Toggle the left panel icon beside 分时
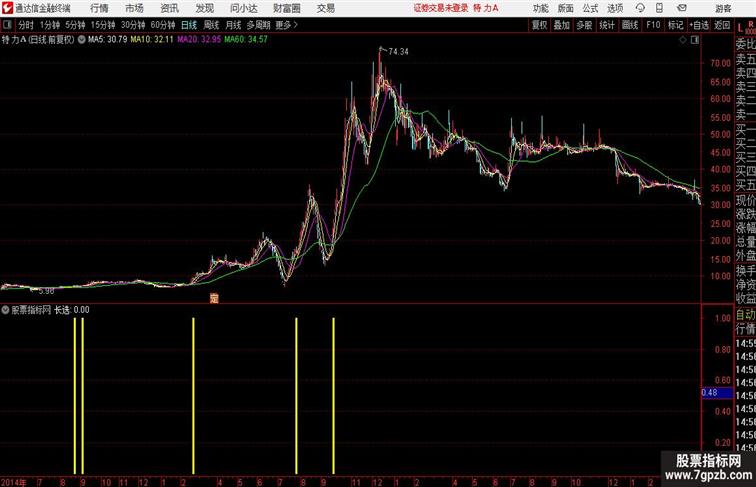The image size is (756, 487). [7, 25]
